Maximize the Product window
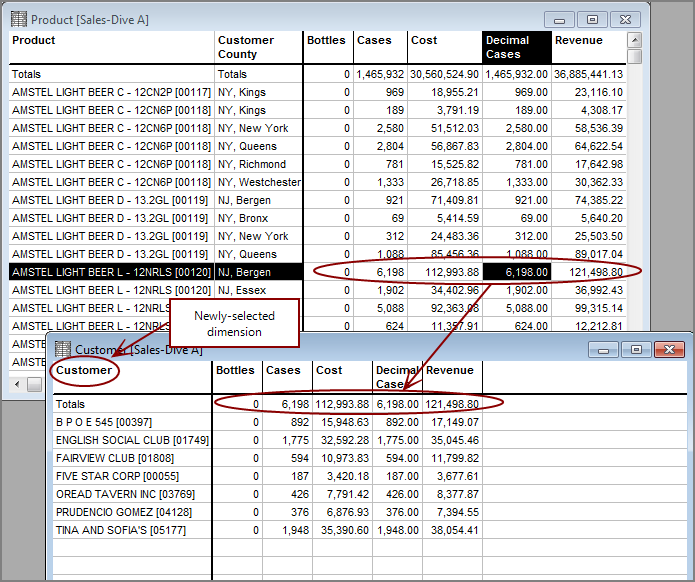 coord(592,20)
